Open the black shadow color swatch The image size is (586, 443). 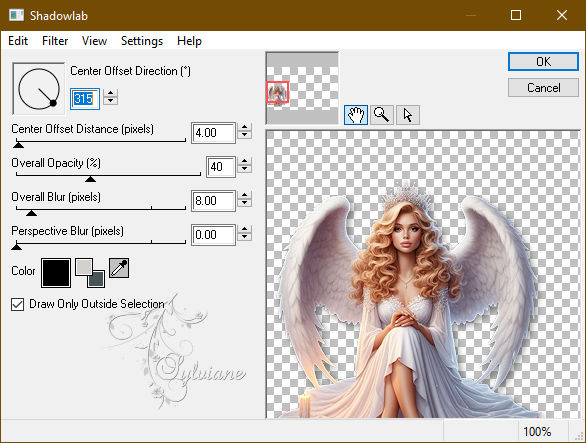point(56,273)
